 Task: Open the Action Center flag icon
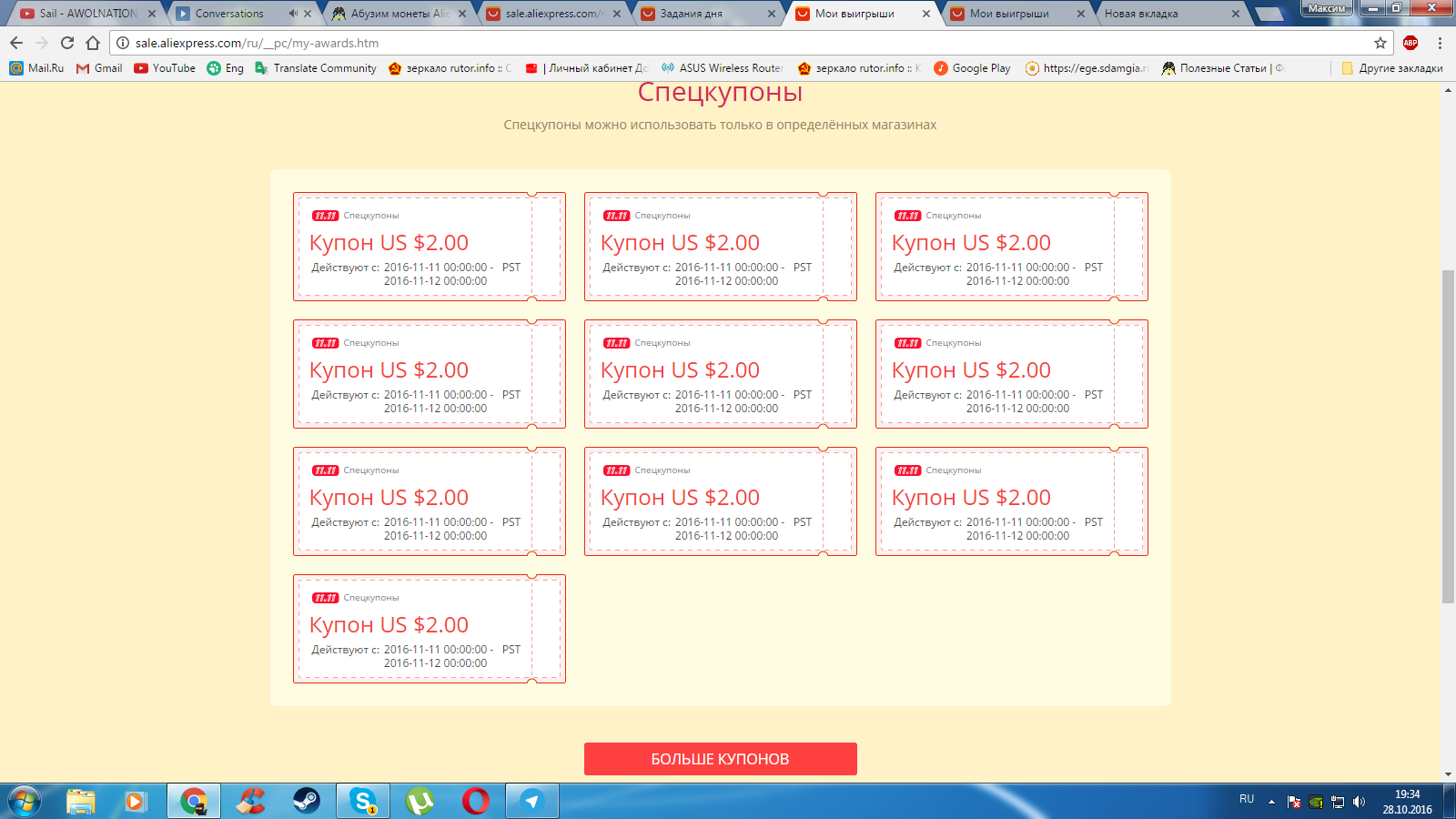coord(1294,802)
